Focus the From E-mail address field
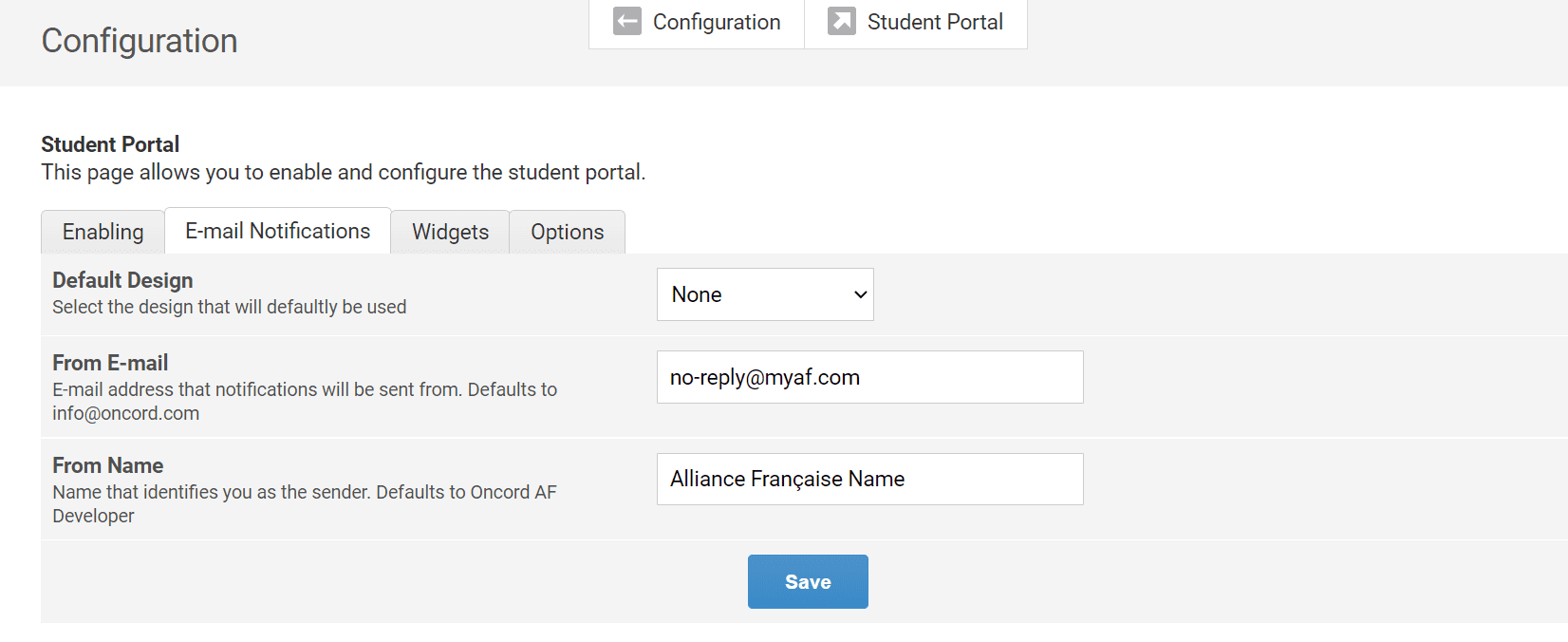The height and width of the screenshot is (642, 1568). [869, 377]
